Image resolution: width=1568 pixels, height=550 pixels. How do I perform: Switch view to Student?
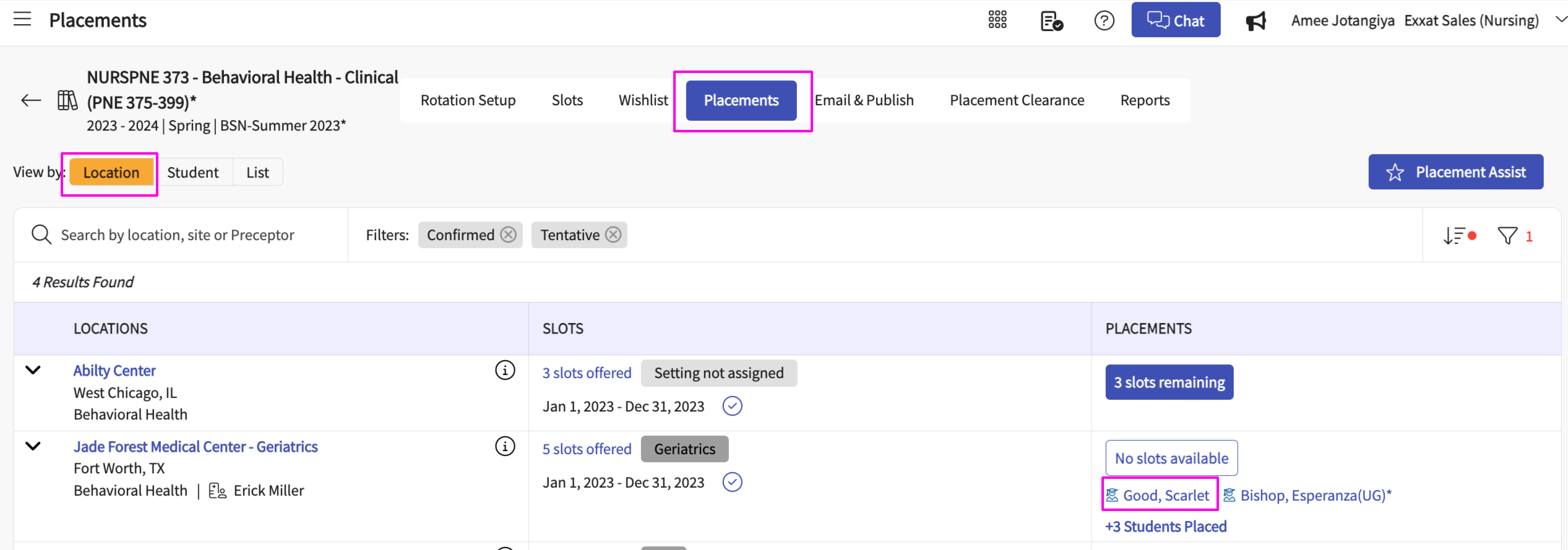[x=192, y=173]
